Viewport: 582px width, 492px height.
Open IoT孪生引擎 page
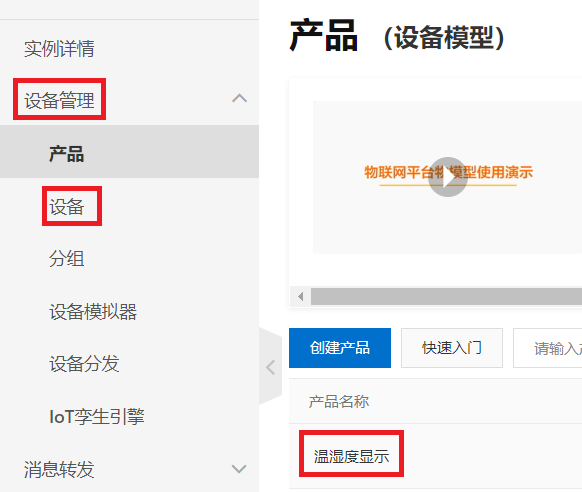pyautogui.click(x=97, y=416)
